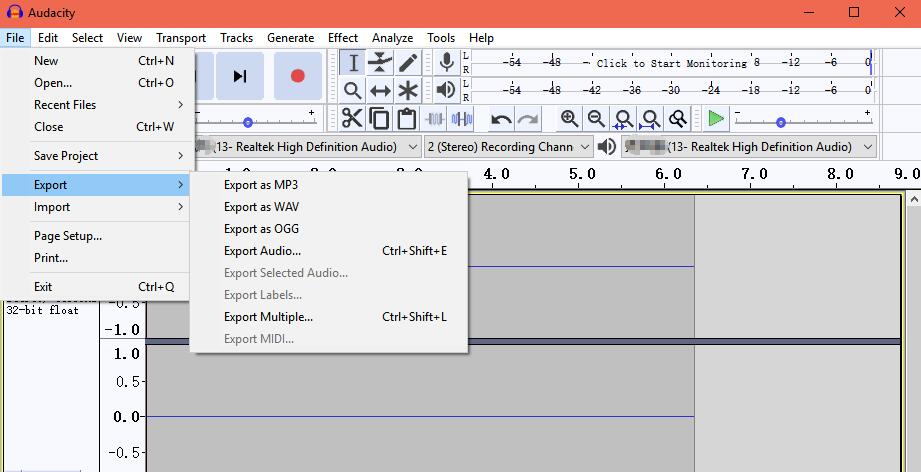921x472 pixels.
Task: Choose Export as MP3
Action: tap(329, 185)
